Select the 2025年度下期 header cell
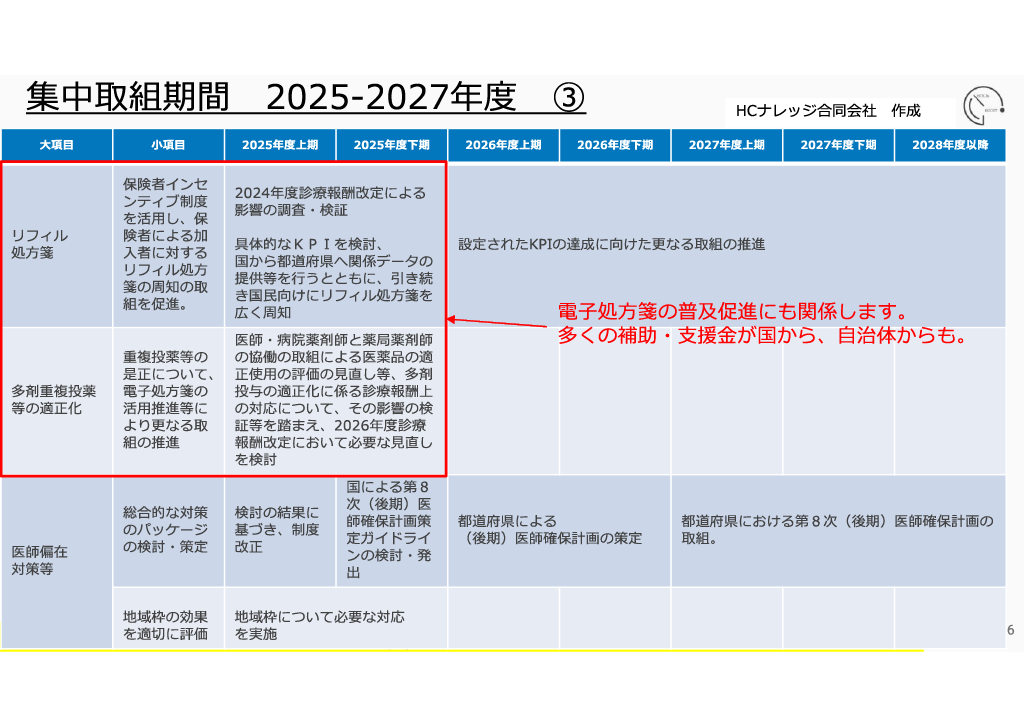Viewport: 1024px width, 726px height. (x=392, y=145)
